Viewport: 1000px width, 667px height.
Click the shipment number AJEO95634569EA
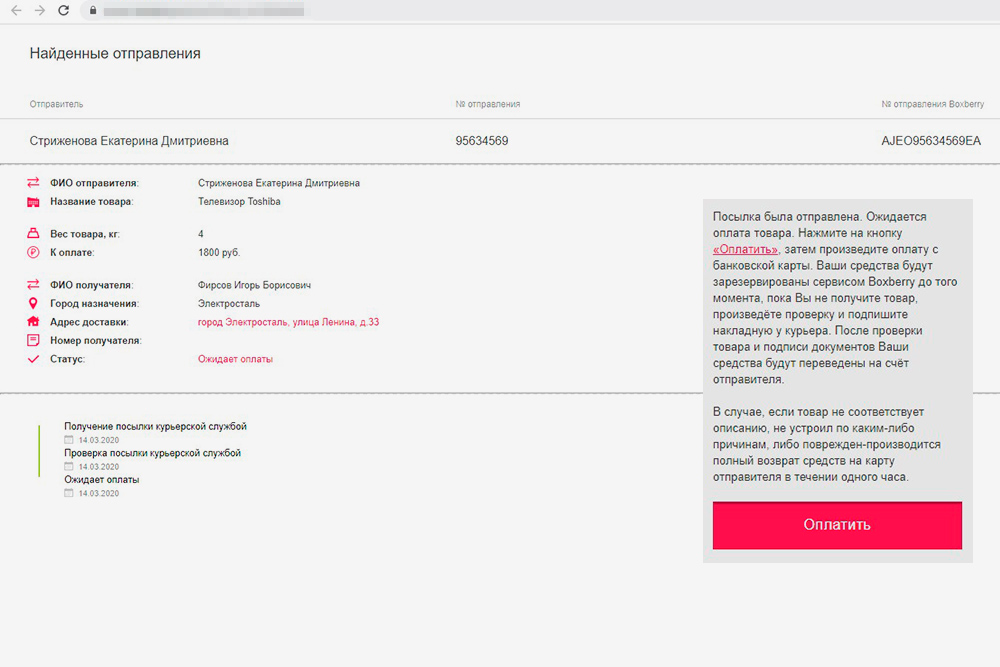pyautogui.click(x=930, y=141)
